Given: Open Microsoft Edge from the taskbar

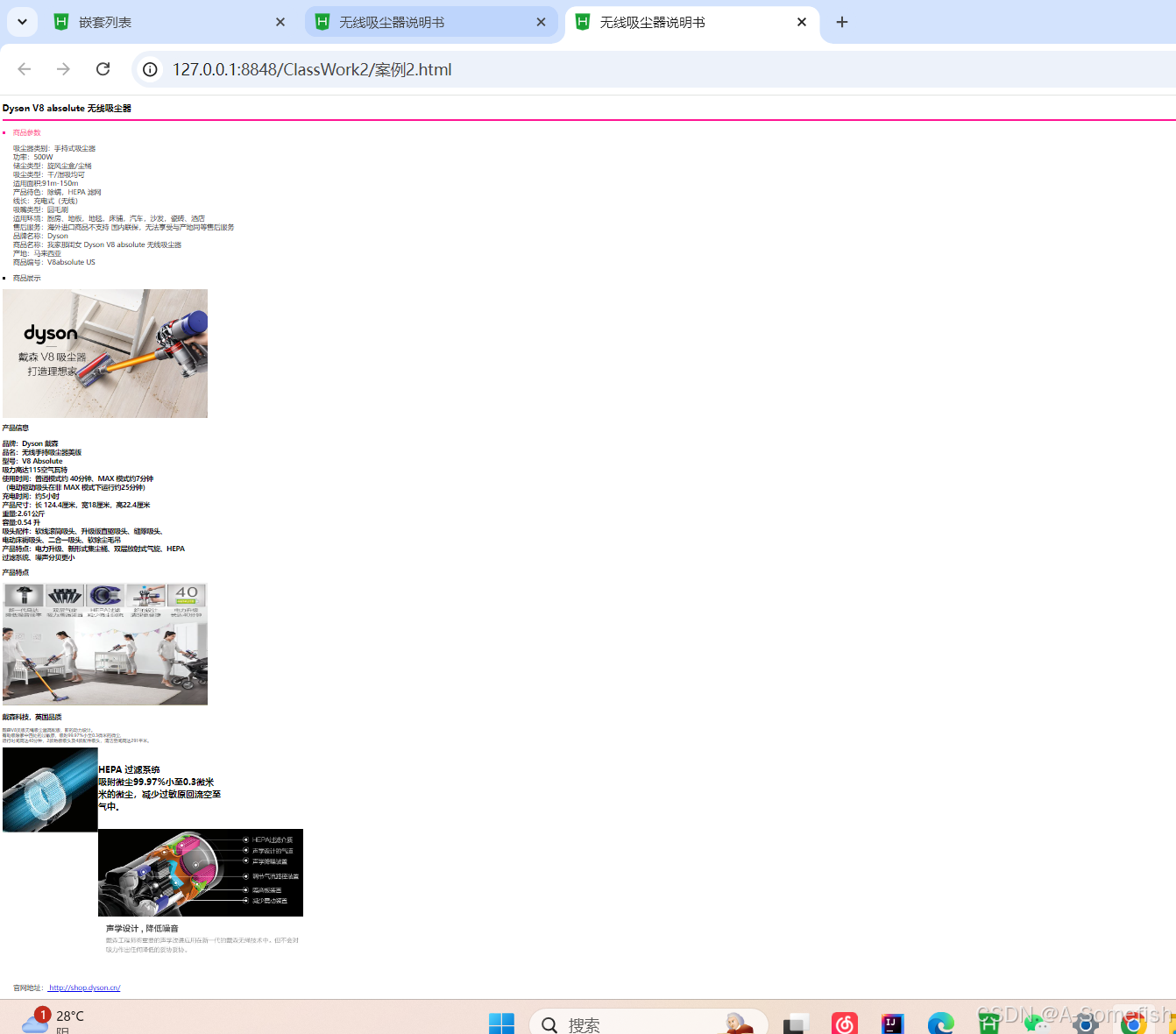Looking at the screenshot, I should tap(941, 1023).
